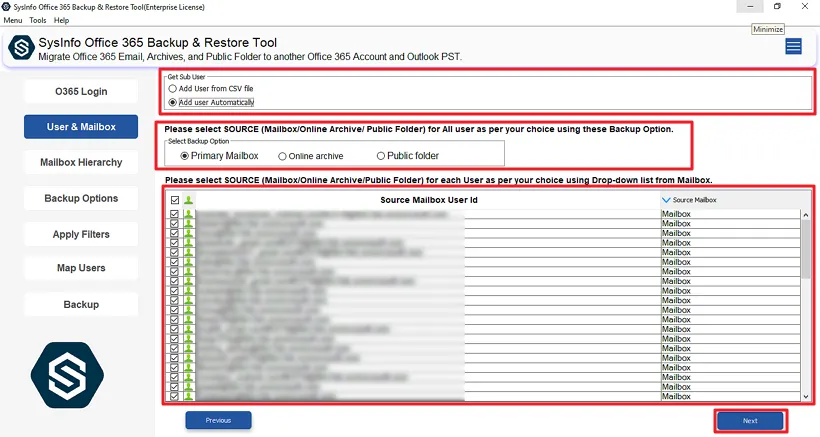Toggle the select-all checkbox in table header
Screen dimensions: 820x437
click(175, 200)
